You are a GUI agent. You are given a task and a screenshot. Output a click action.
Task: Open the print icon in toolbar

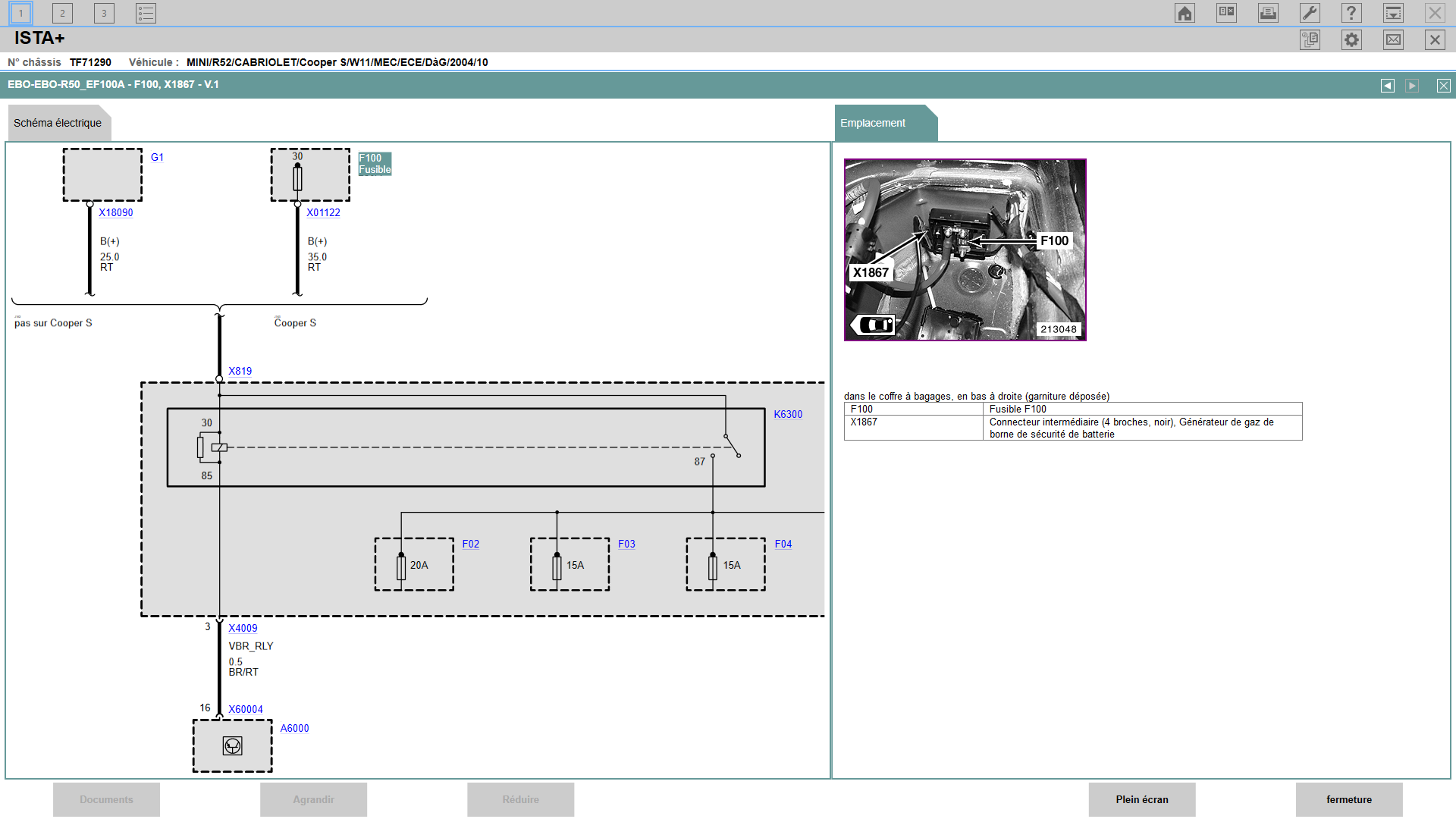click(x=1268, y=13)
